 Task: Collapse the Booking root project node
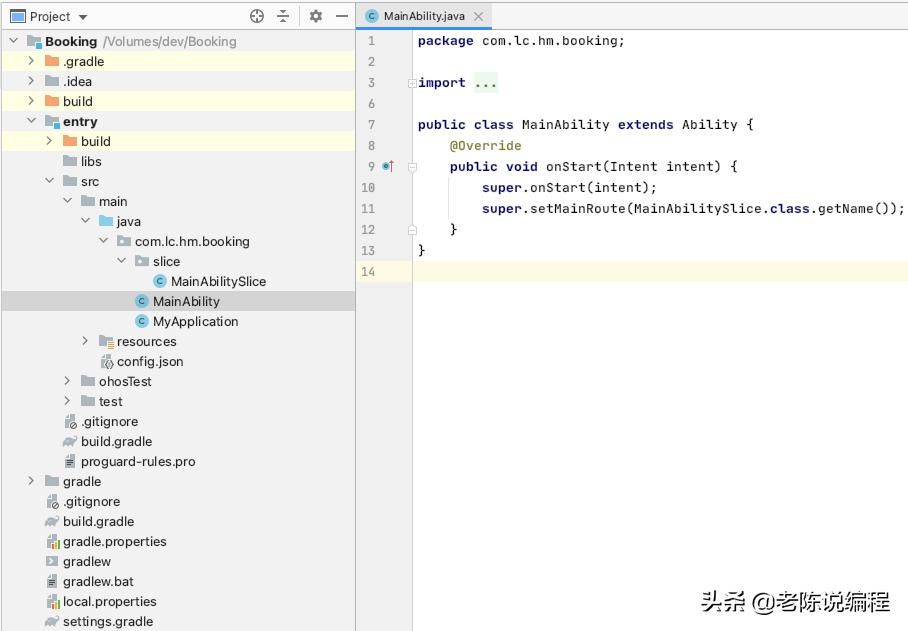[14, 41]
